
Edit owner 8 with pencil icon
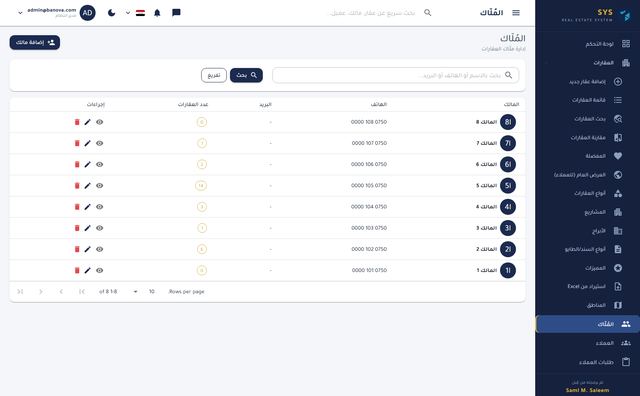tap(87, 122)
